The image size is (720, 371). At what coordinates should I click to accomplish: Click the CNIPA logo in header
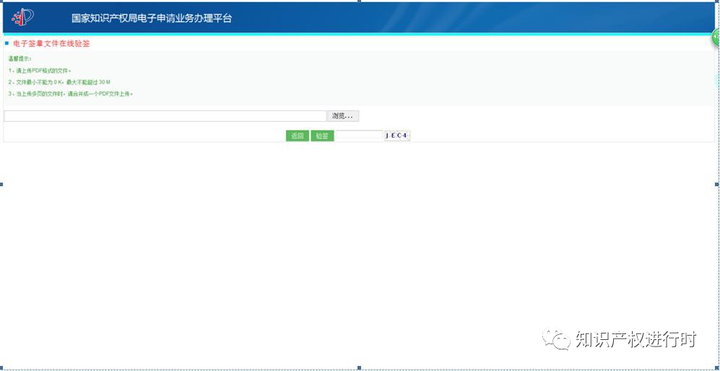pyautogui.click(x=22, y=17)
